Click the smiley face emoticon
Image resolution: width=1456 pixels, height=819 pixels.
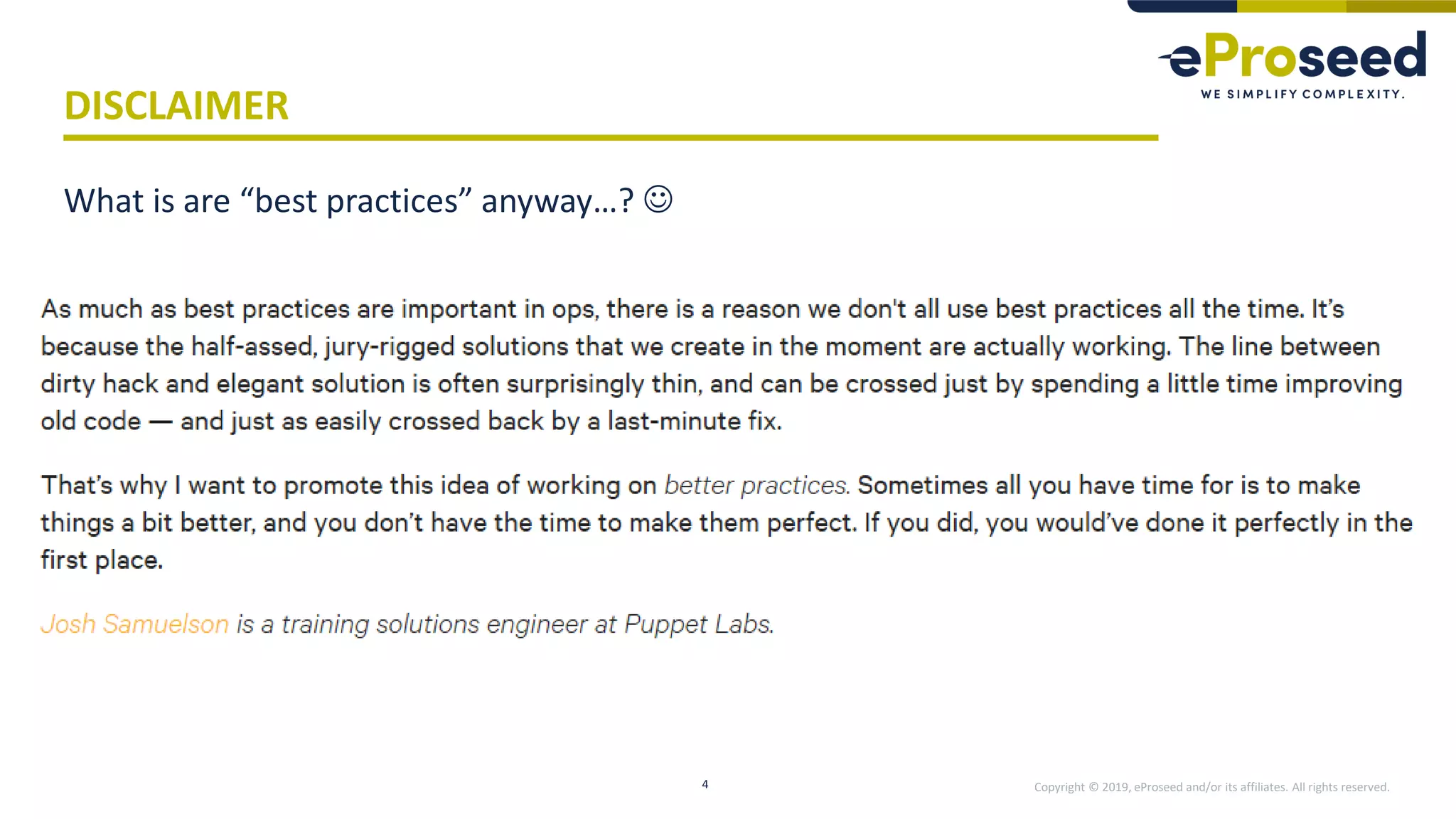(658, 199)
